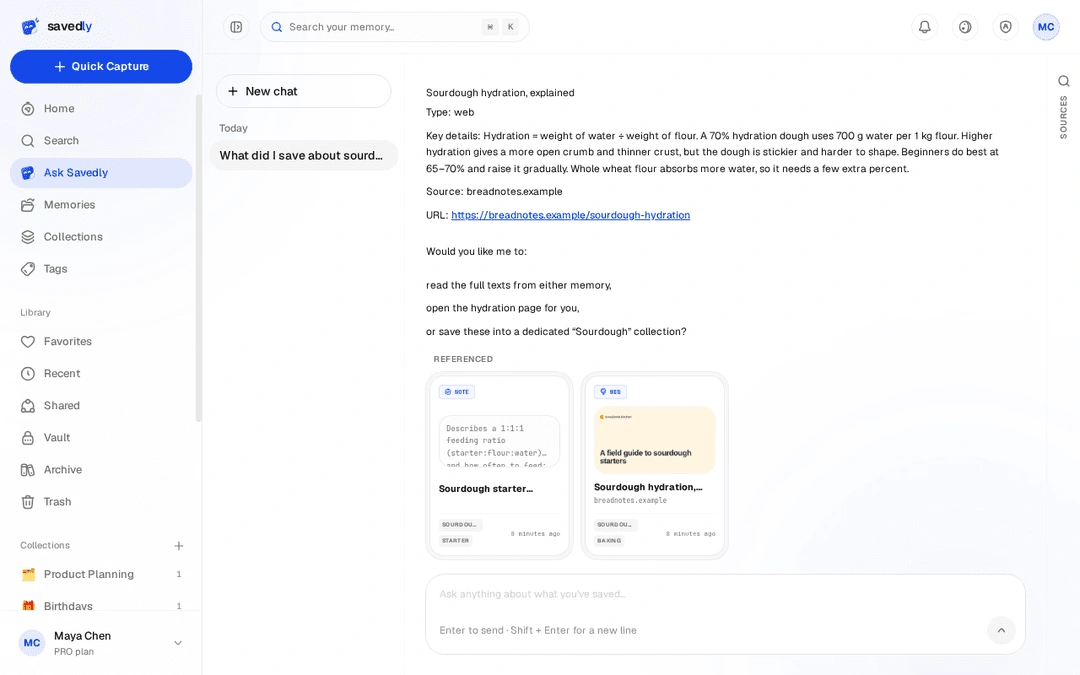Click the Collections stack icon
The height and width of the screenshot is (675, 1080).
click(28, 236)
